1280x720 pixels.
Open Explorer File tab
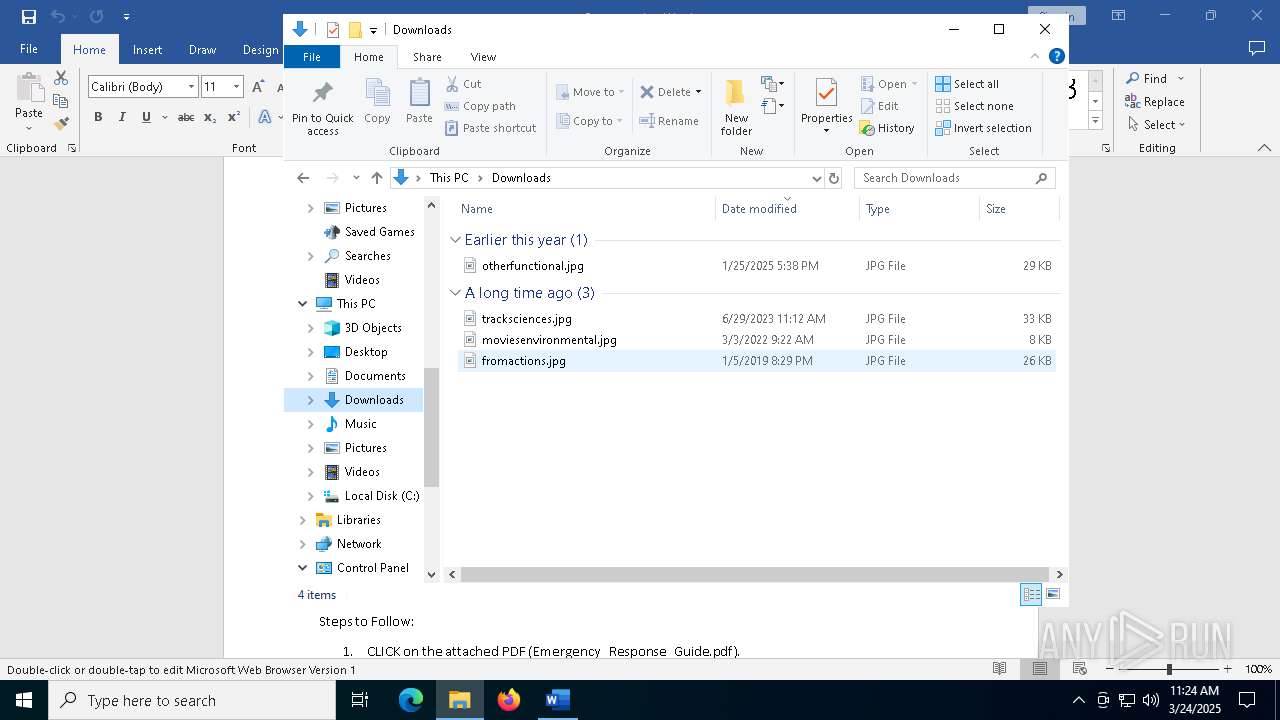pyautogui.click(x=312, y=57)
